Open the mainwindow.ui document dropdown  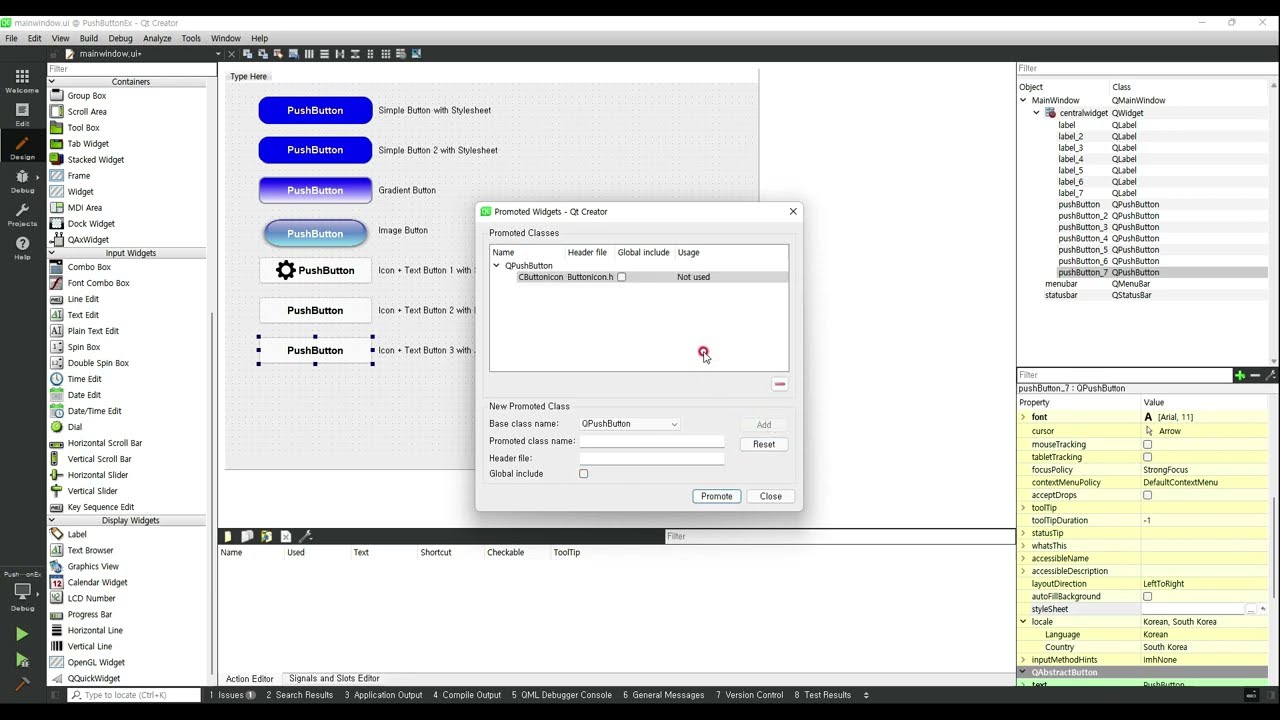coord(218,54)
